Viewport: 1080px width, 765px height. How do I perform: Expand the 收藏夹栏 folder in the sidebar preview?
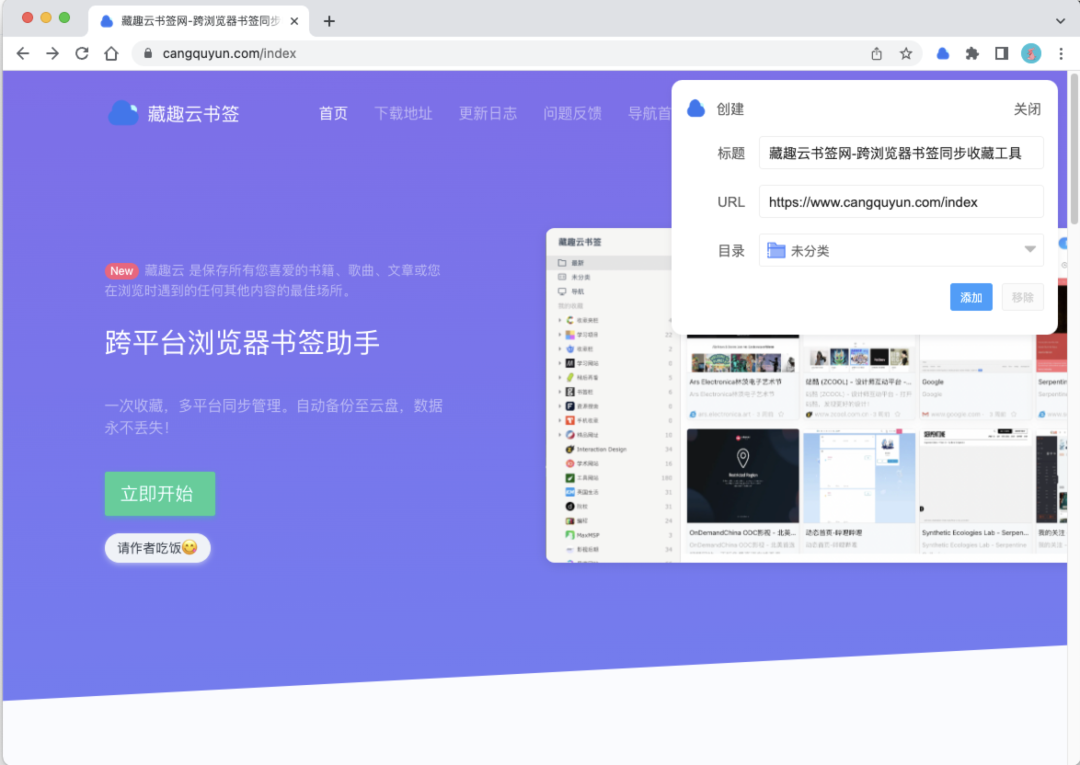click(558, 318)
